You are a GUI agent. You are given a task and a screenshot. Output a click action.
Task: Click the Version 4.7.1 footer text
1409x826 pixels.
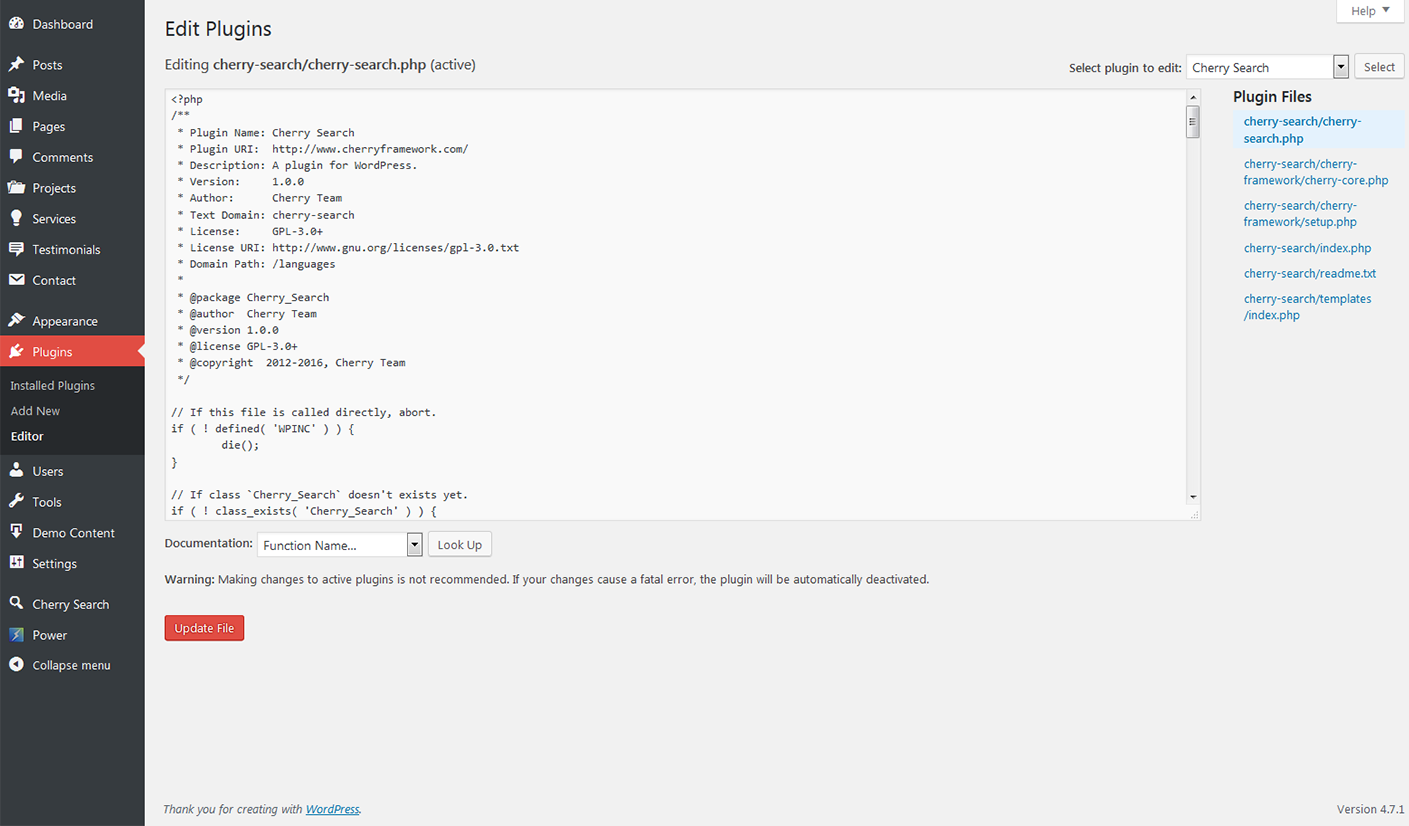click(1371, 809)
